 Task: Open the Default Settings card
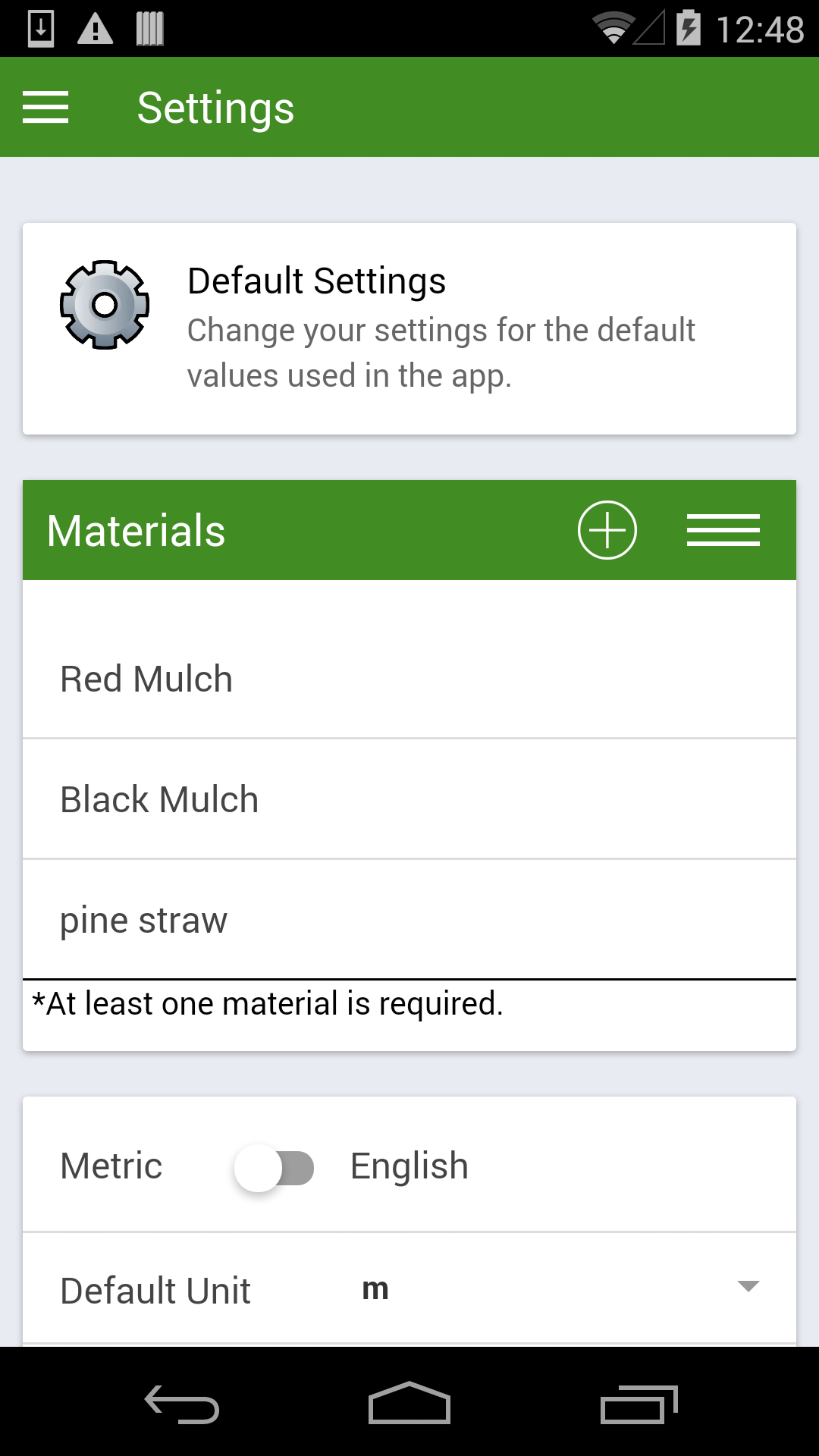409,326
